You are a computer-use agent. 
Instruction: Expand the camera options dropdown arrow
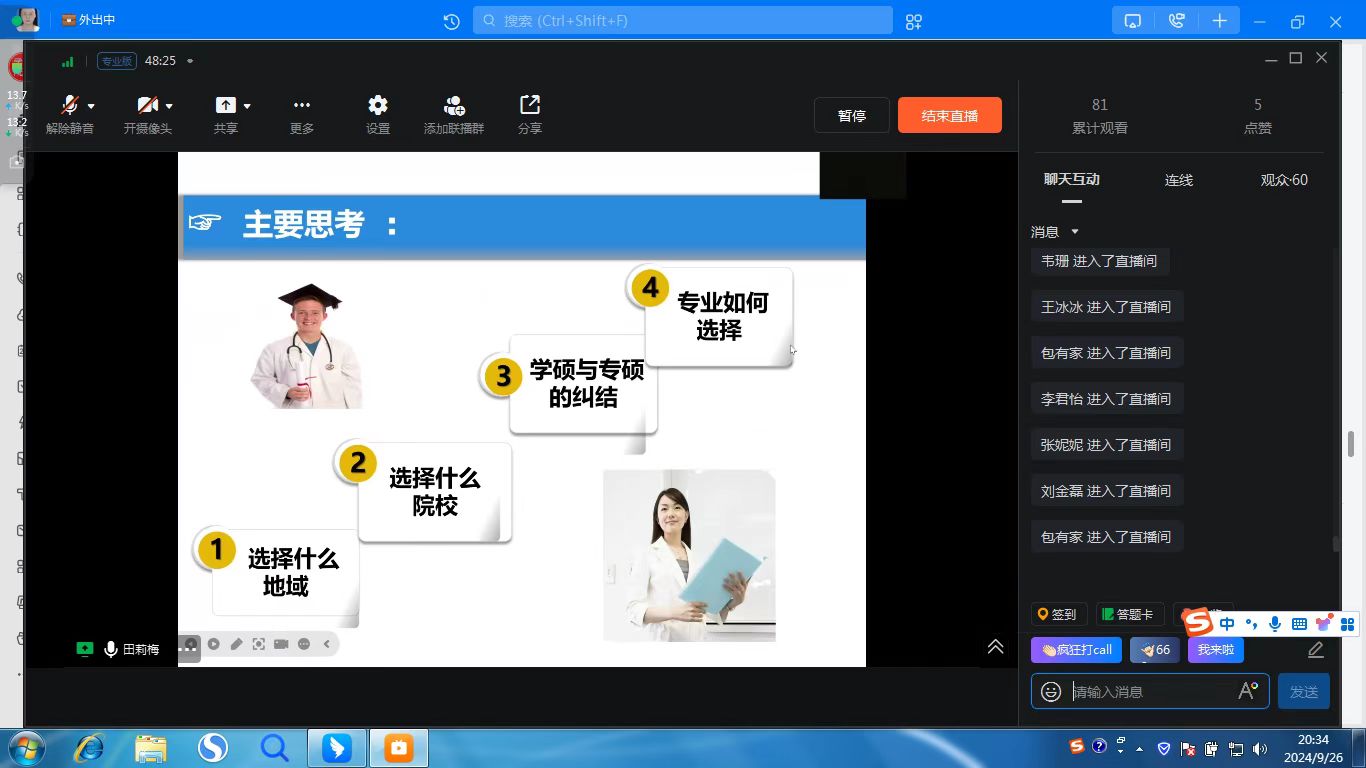click(169, 106)
